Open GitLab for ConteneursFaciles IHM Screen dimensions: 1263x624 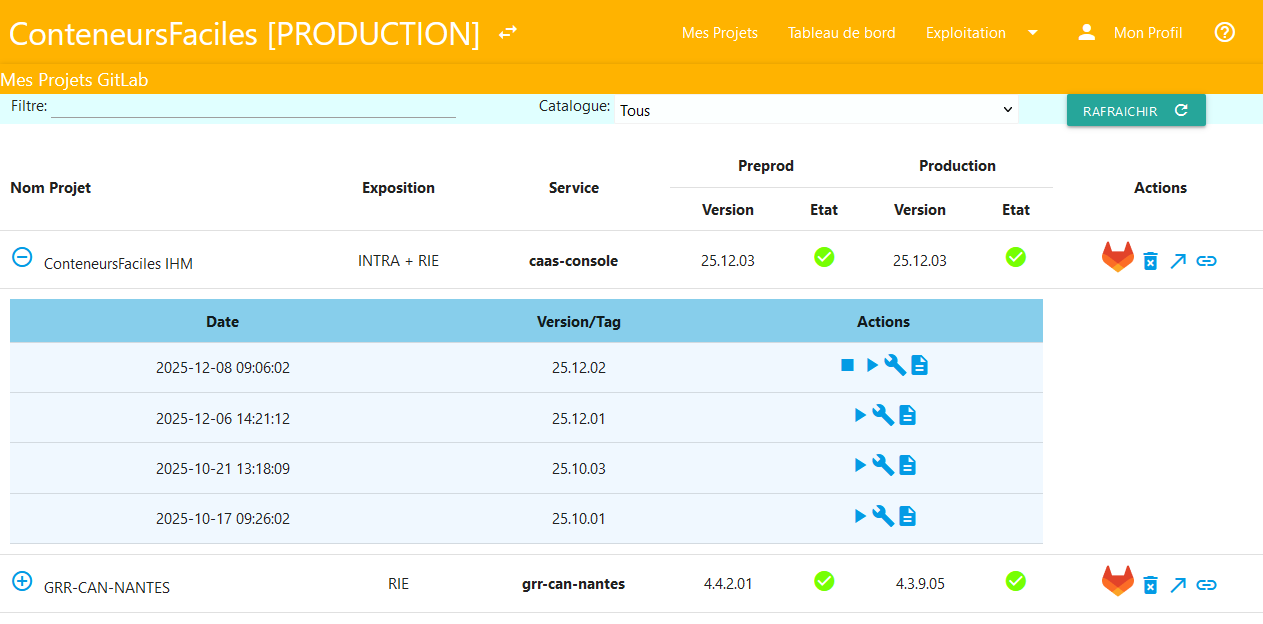[1118, 257]
